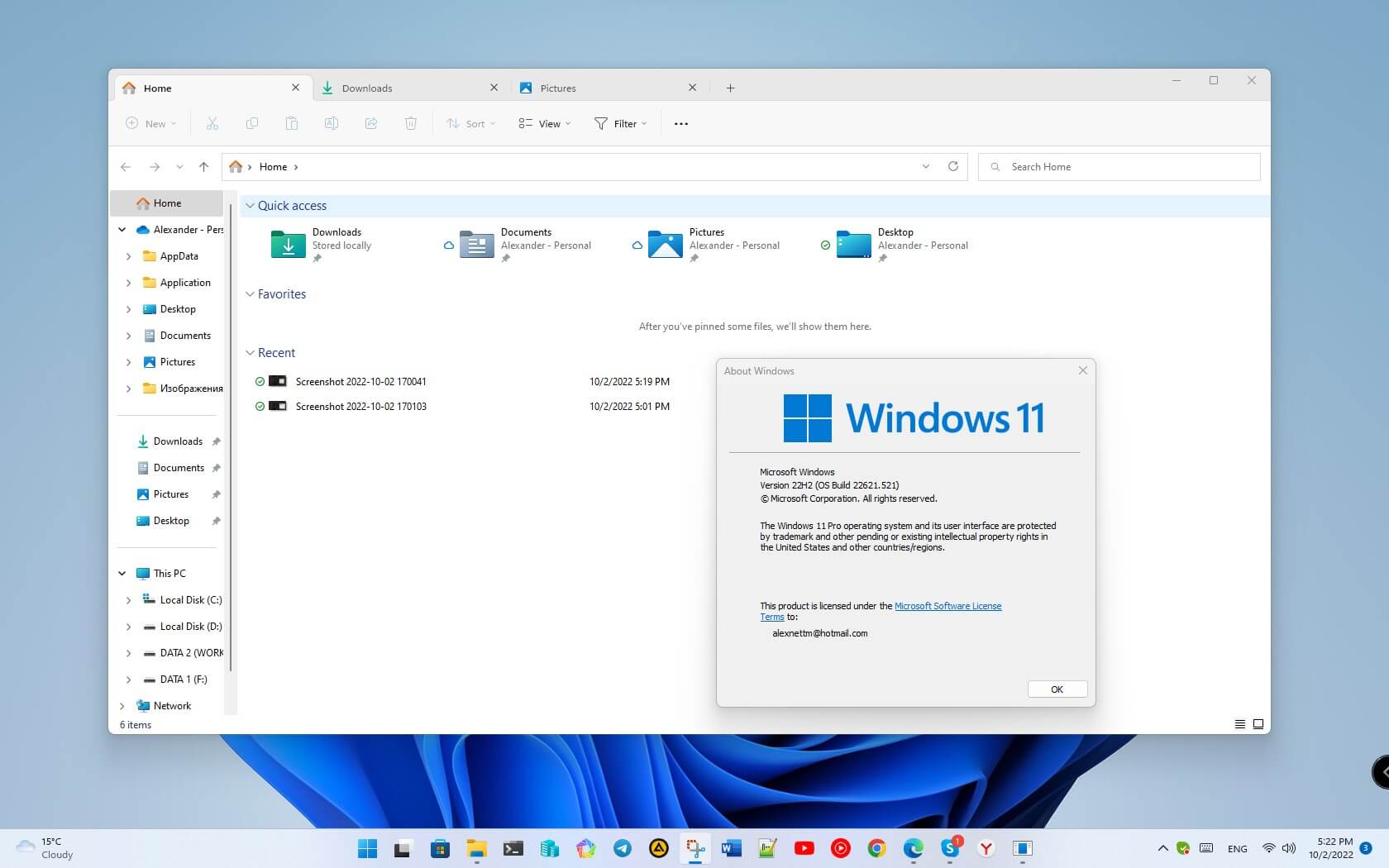Go forward with the right arrow
Image resolution: width=1389 pixels, height=868 pixels.
155,167
